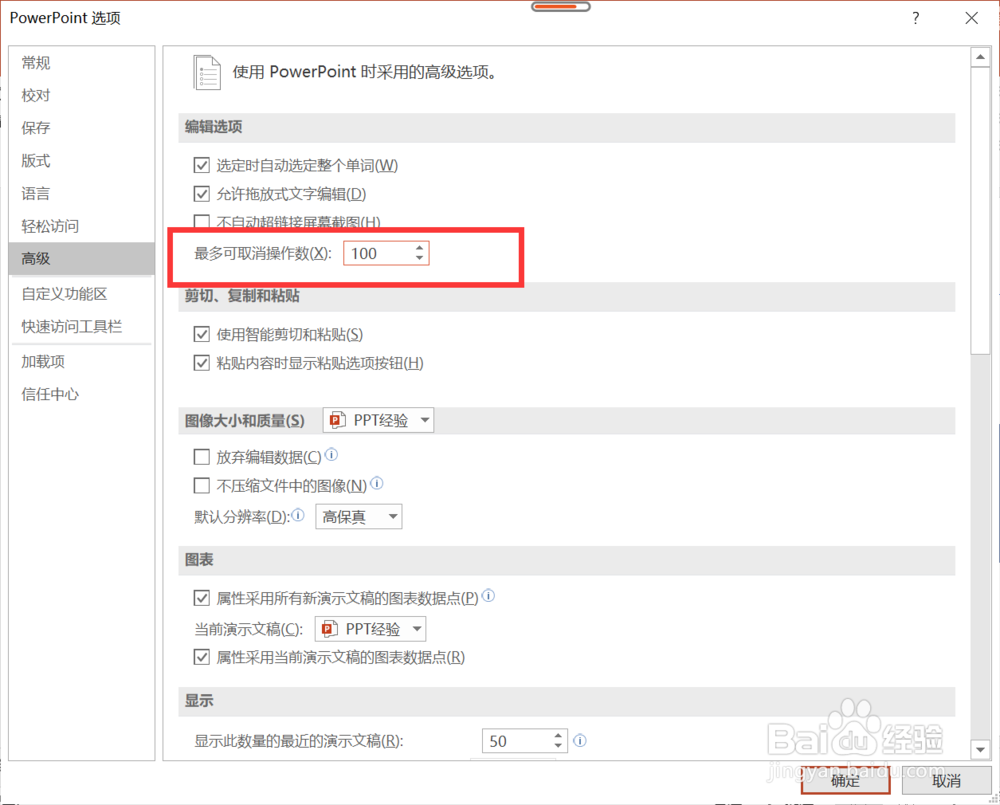Click the 确定 button
The height and width of the screenshot is (805, 1000).
pos(846,781)
